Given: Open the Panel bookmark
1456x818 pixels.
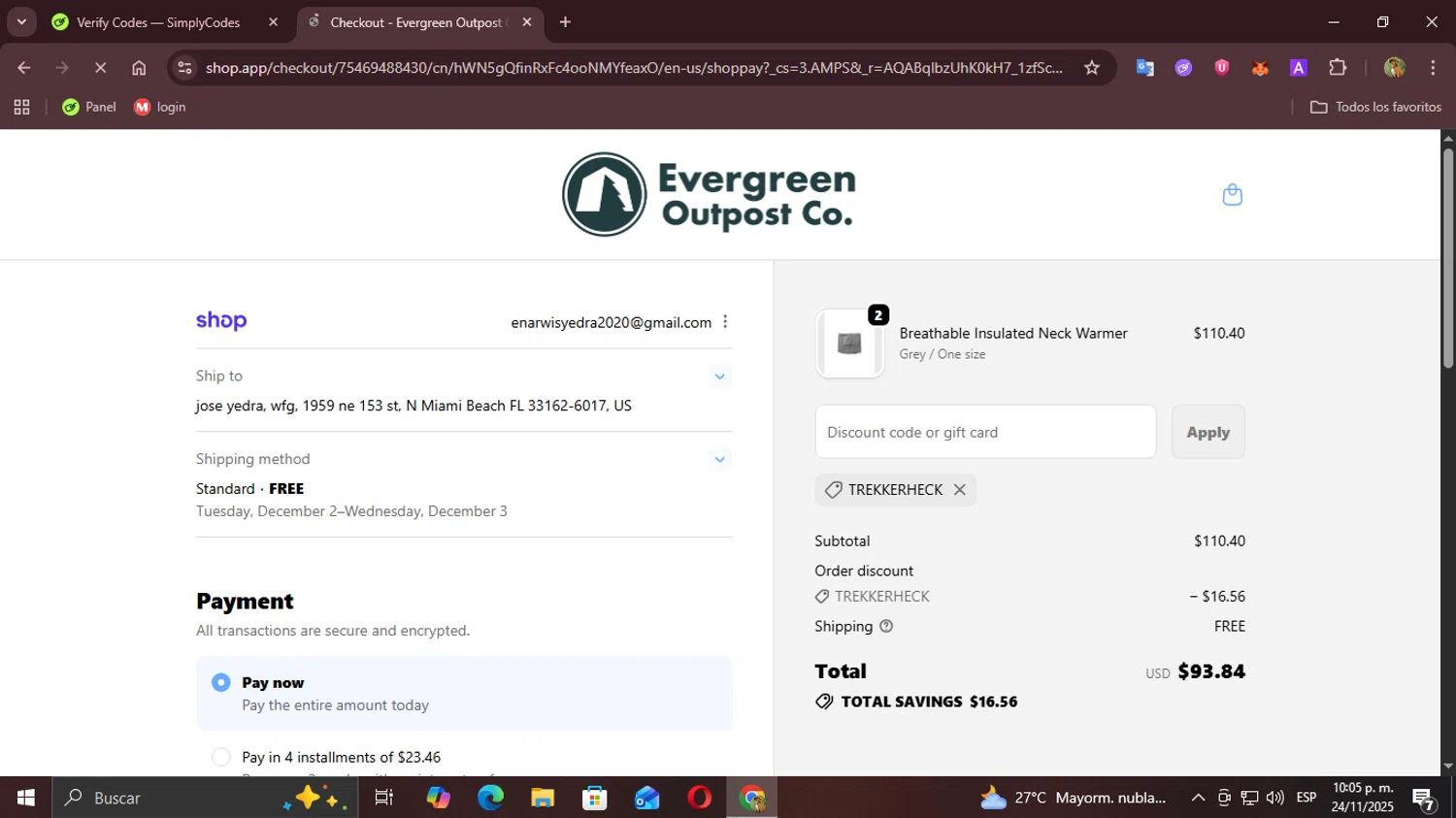Looking at the screenshot, I should pyautogui.click(x=89, y=107).
